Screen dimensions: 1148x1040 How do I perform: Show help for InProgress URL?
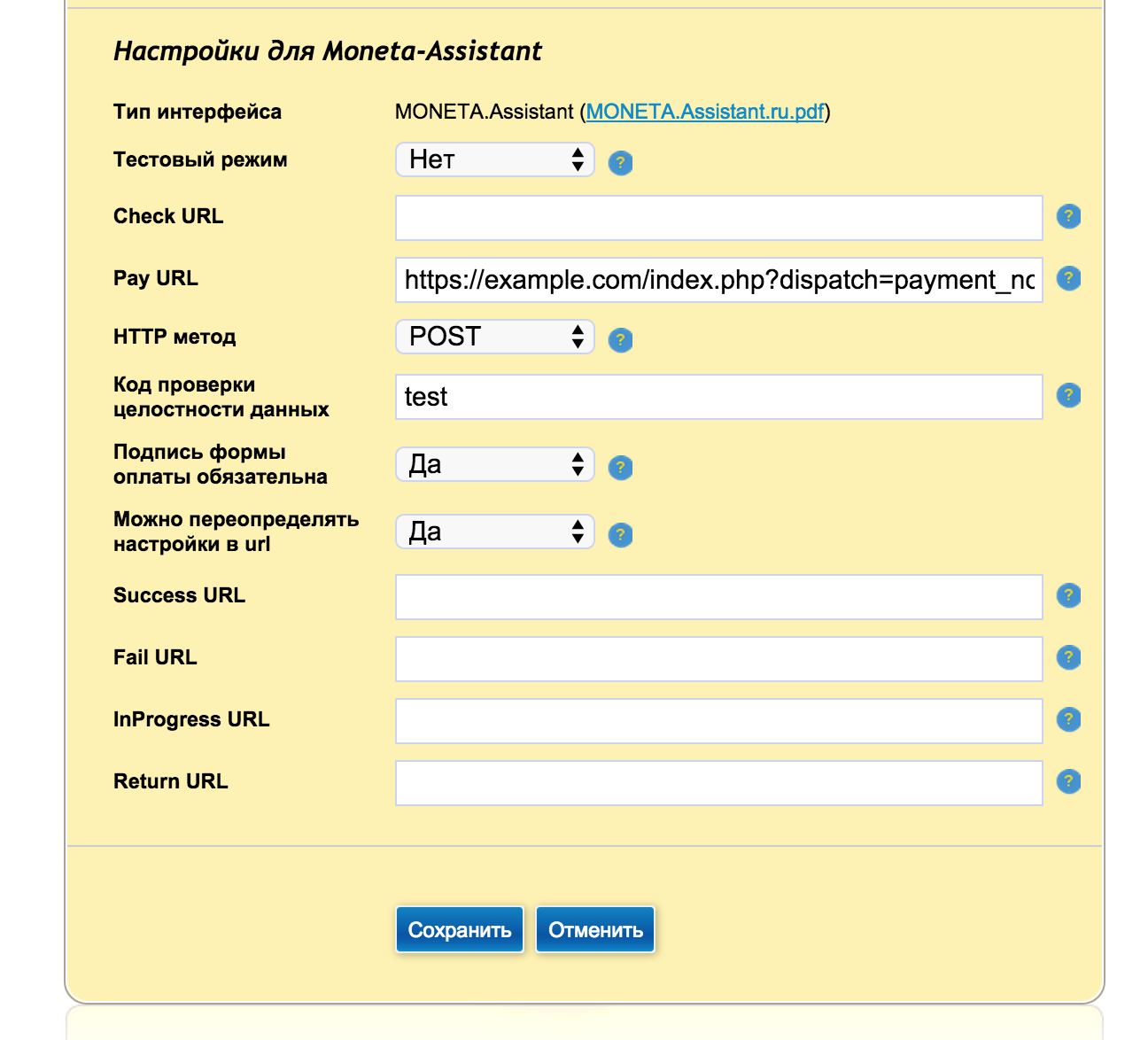[x=1068, y=719]
